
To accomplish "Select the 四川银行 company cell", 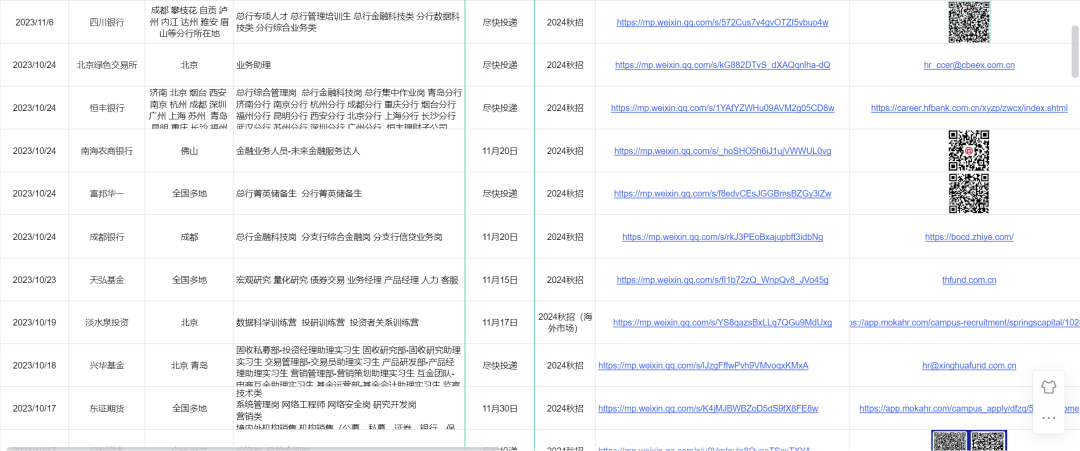I will point(107,22).
